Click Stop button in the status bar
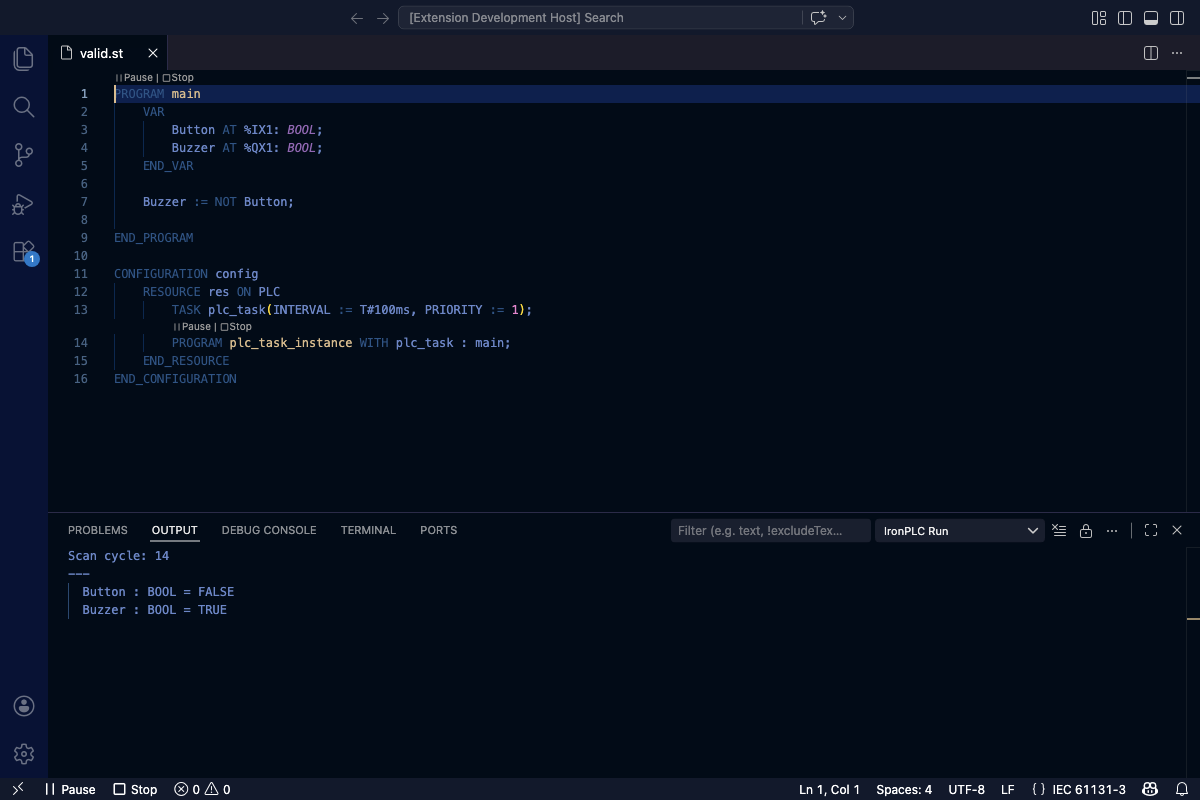Image resolution: width=1200 pixels, height=800 pixels. (x=135, y=789)
